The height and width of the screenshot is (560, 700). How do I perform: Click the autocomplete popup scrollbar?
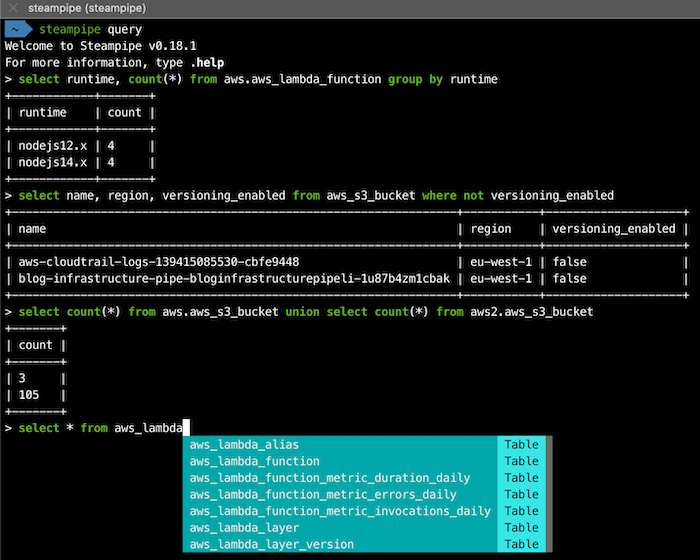(549, 494)
